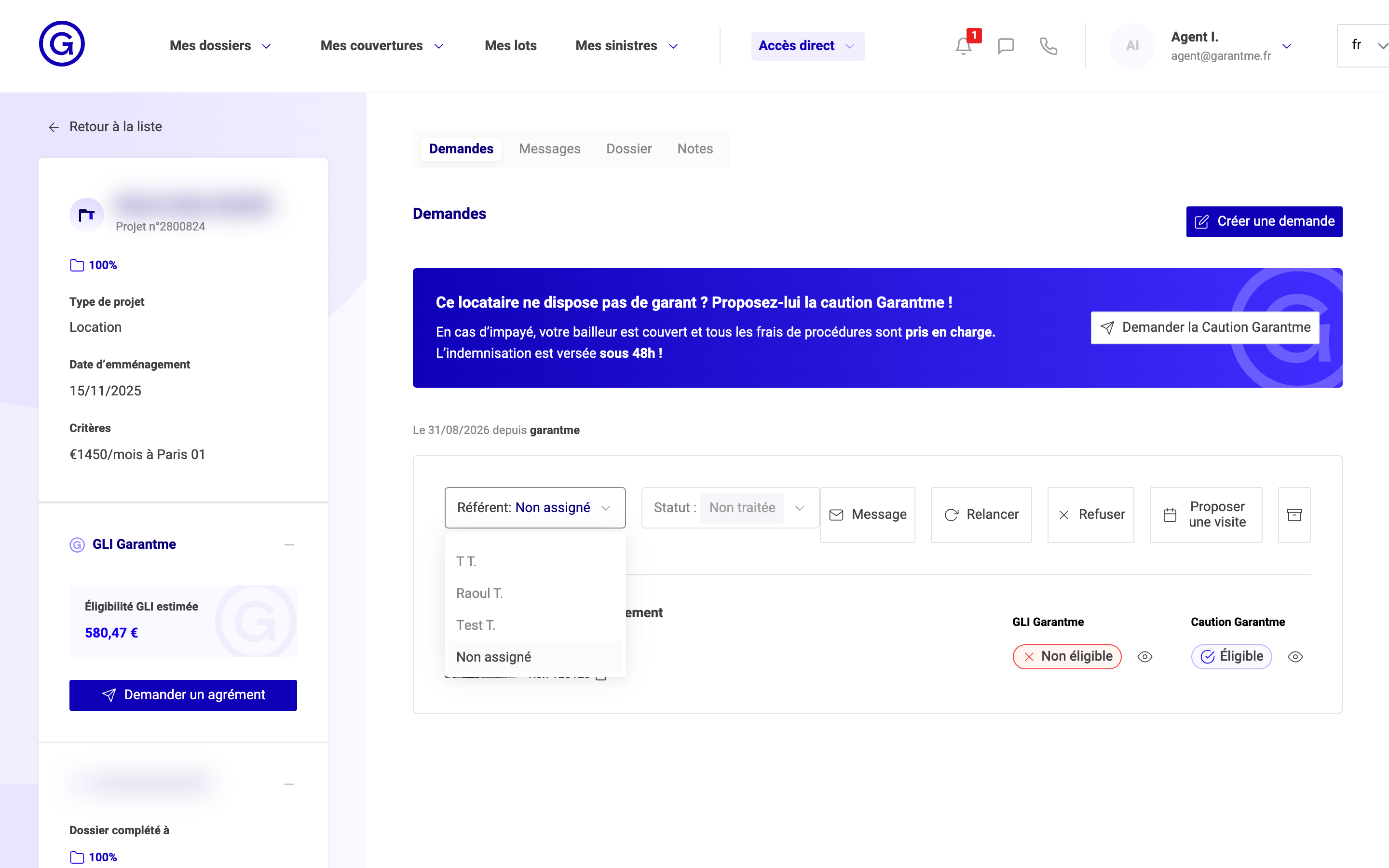This screenshot has width=1389, height=868.
Task: Click Projet n°2800824 text
Action: (x=160, y=227)
